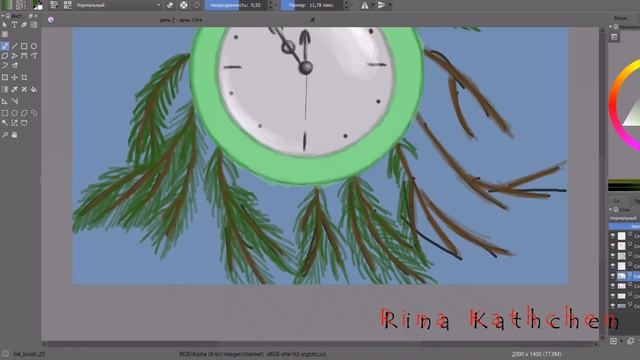Duplicate the current layer
The image size is (640, 360).
(x=631, y=341)
